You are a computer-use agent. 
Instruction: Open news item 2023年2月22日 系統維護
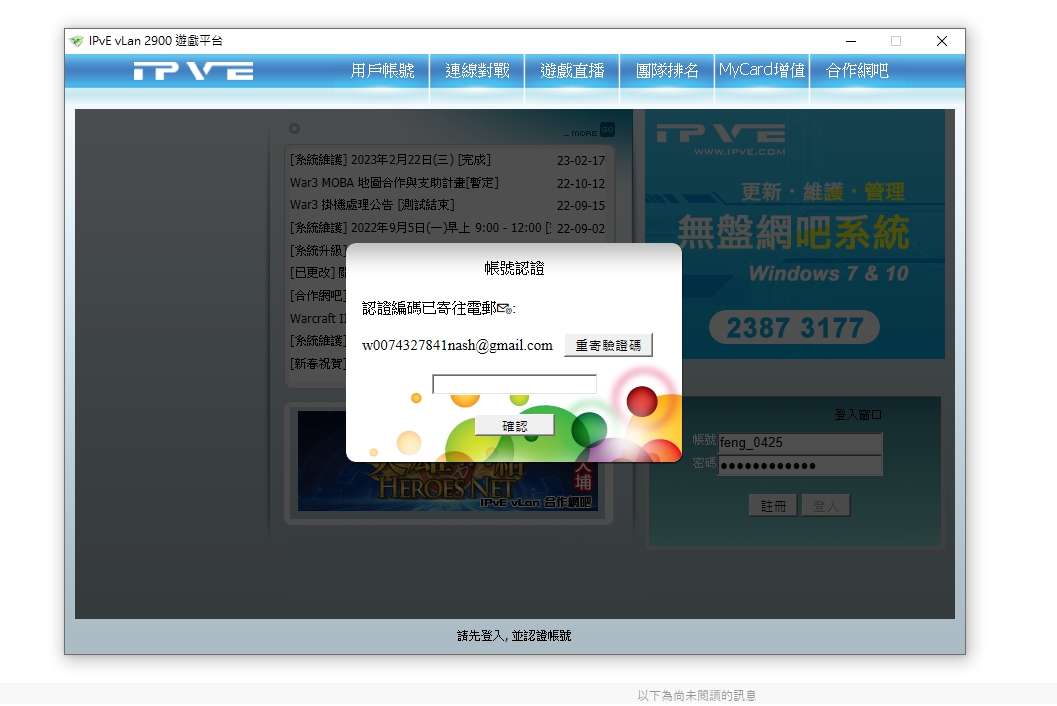click(390, 160)
